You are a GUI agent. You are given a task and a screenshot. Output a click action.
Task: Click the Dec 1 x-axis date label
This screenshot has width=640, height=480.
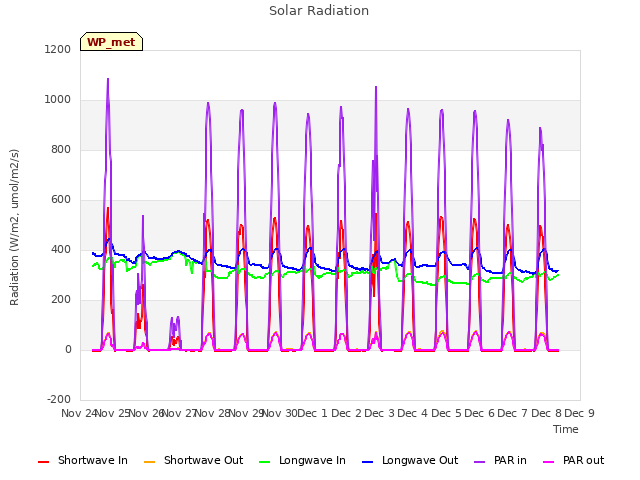click(312, 413)
